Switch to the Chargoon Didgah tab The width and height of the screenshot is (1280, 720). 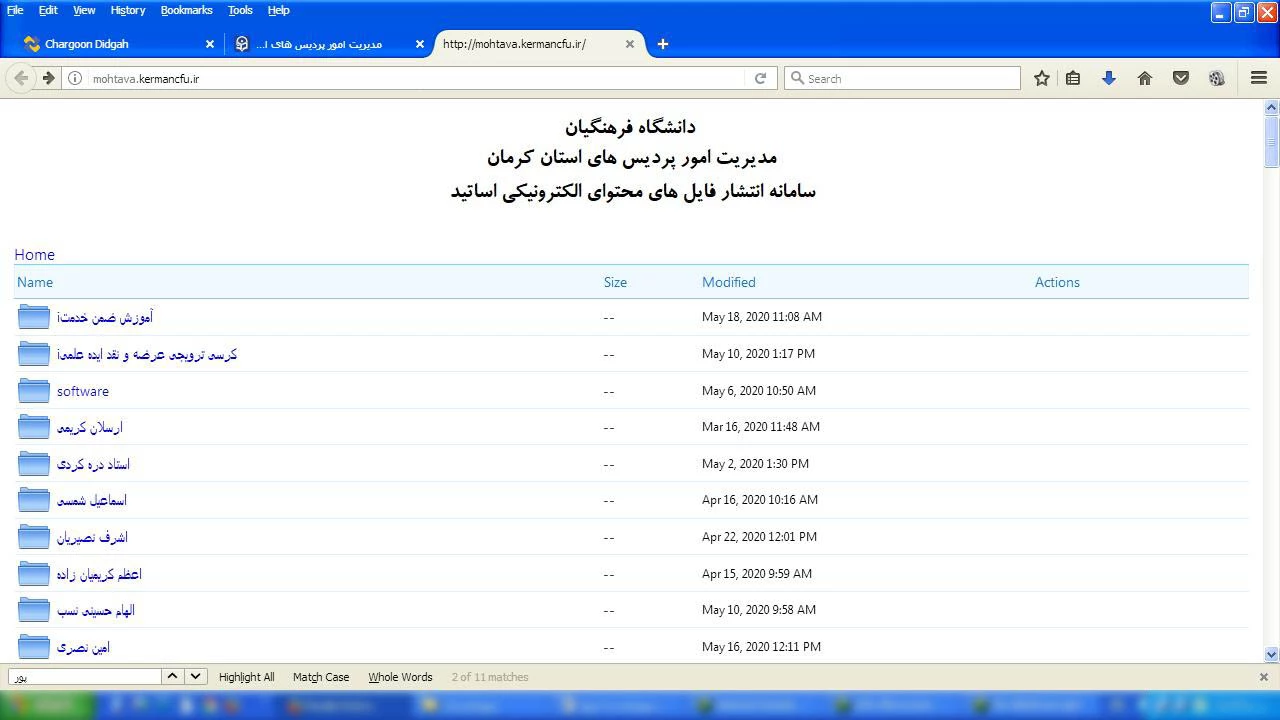click(87, 44)
